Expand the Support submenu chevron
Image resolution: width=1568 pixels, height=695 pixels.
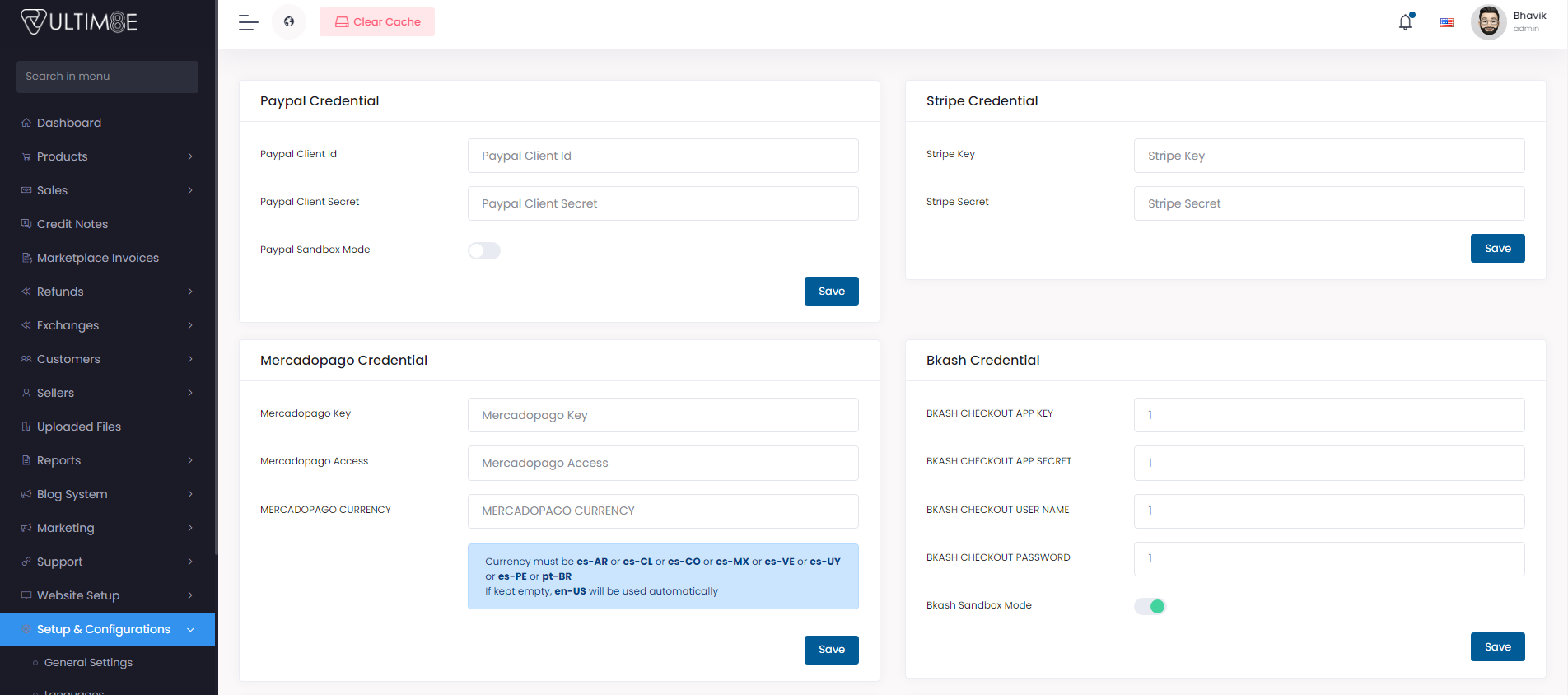pyautogui.click(x=190, y=562)
